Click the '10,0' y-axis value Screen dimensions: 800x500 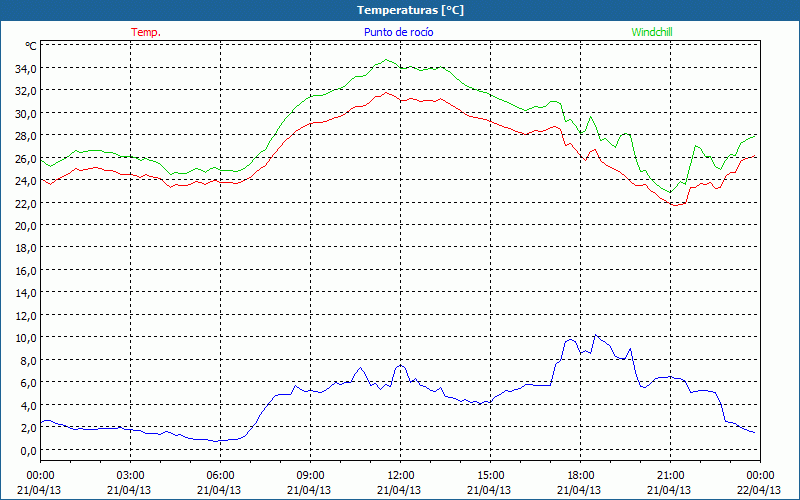(26, 338)
